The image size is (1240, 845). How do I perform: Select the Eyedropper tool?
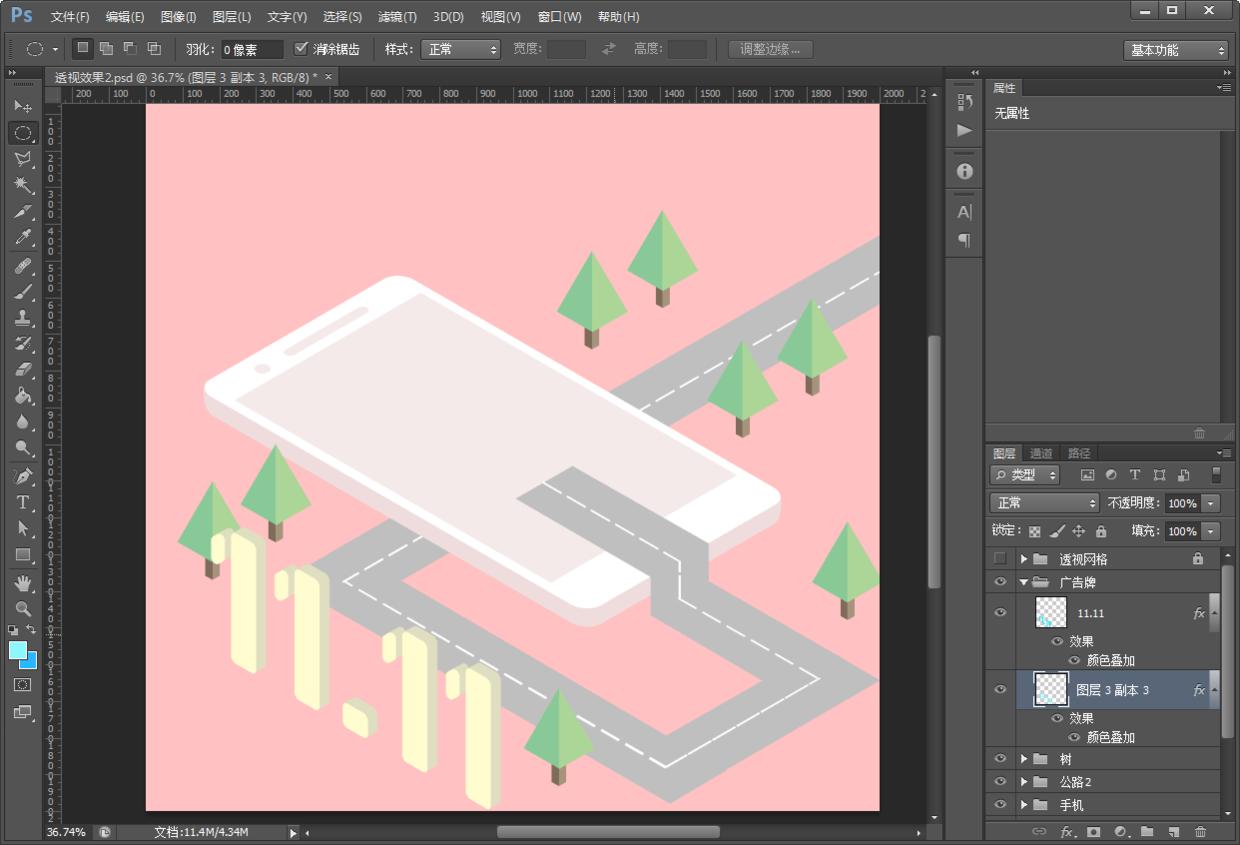pyautogui.click(x=23, y=238)
